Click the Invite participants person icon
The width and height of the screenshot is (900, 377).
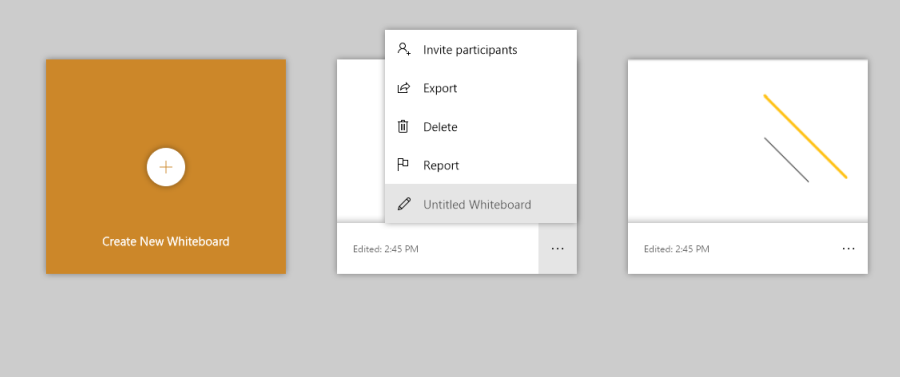point(404,49)
